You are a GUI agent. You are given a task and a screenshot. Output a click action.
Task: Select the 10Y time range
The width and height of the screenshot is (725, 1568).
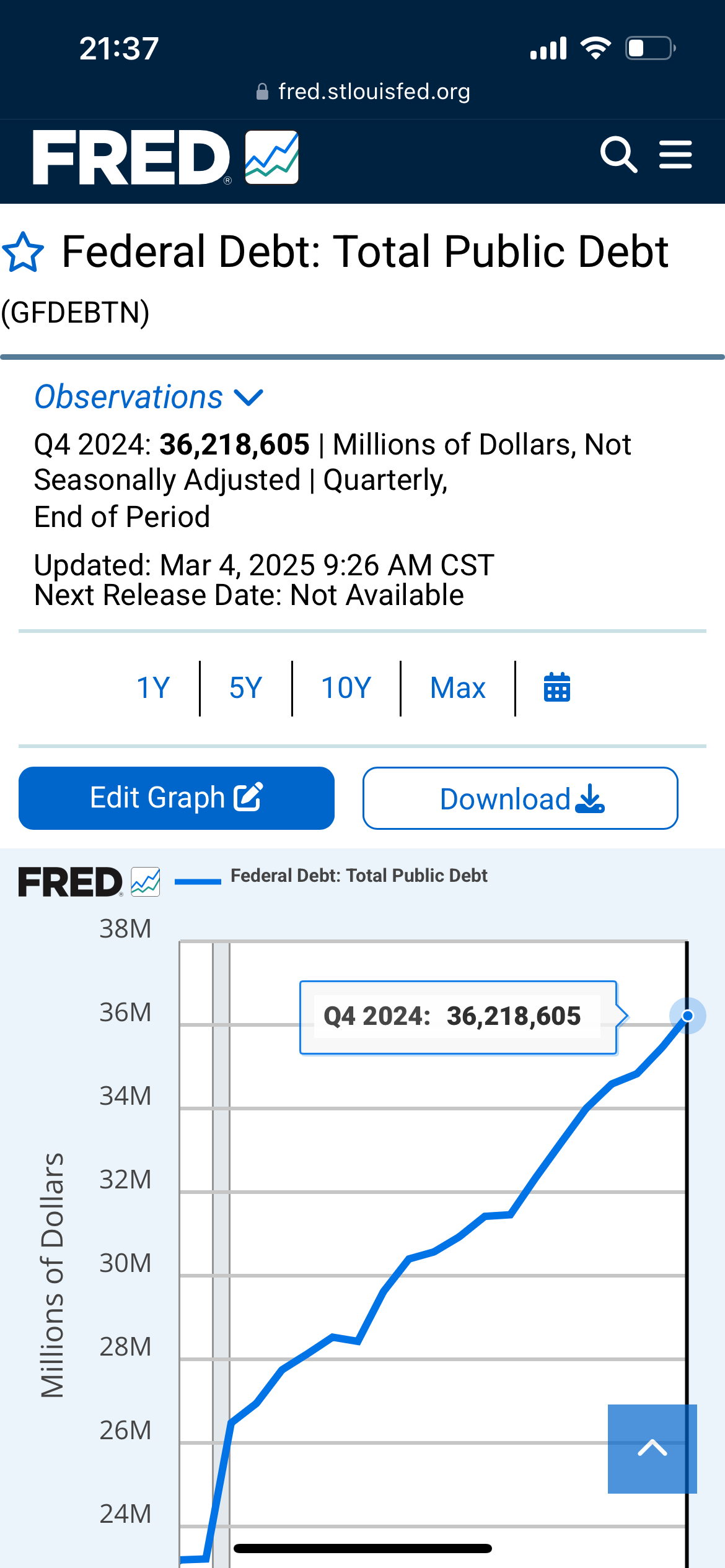click(346, 687)
